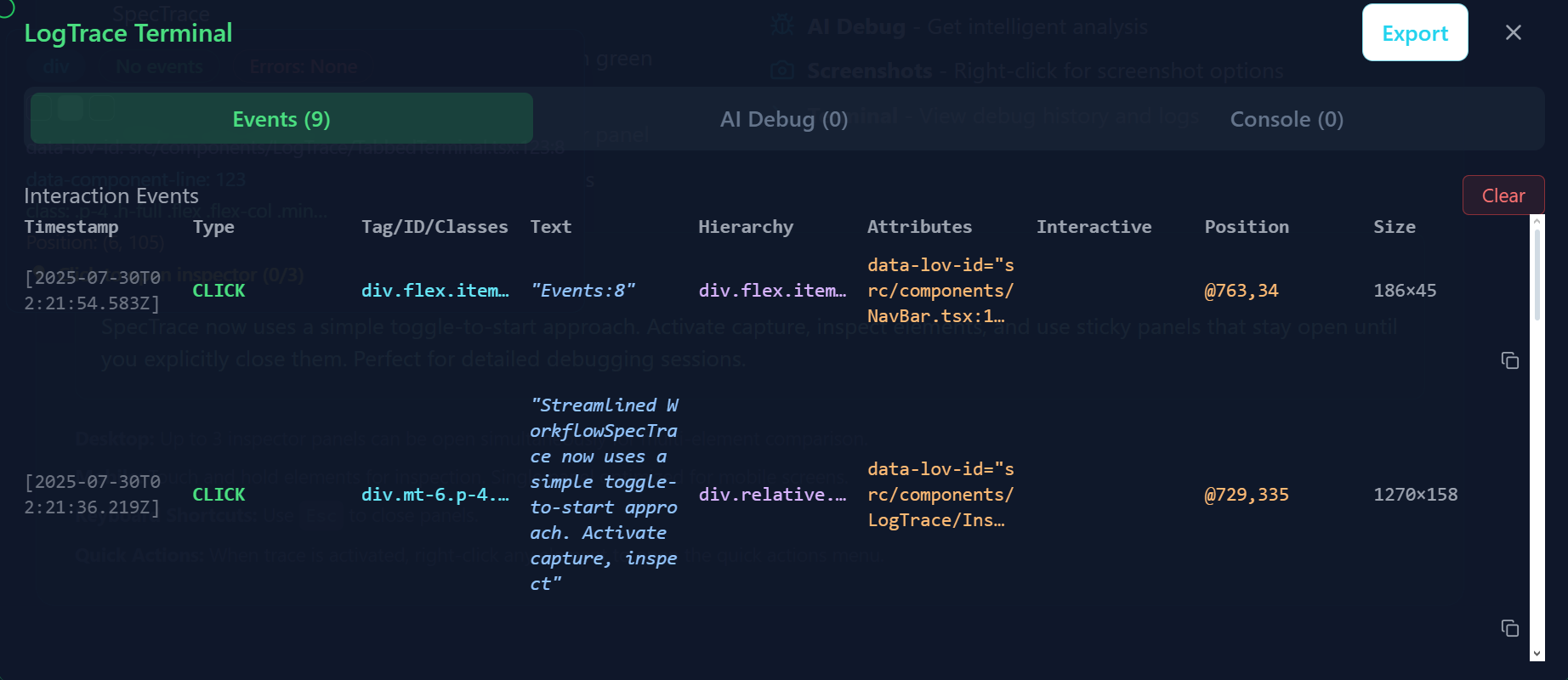Click the NavBar.tsx attributes cell
The image size is (1568, 680).
pos(940,291)
